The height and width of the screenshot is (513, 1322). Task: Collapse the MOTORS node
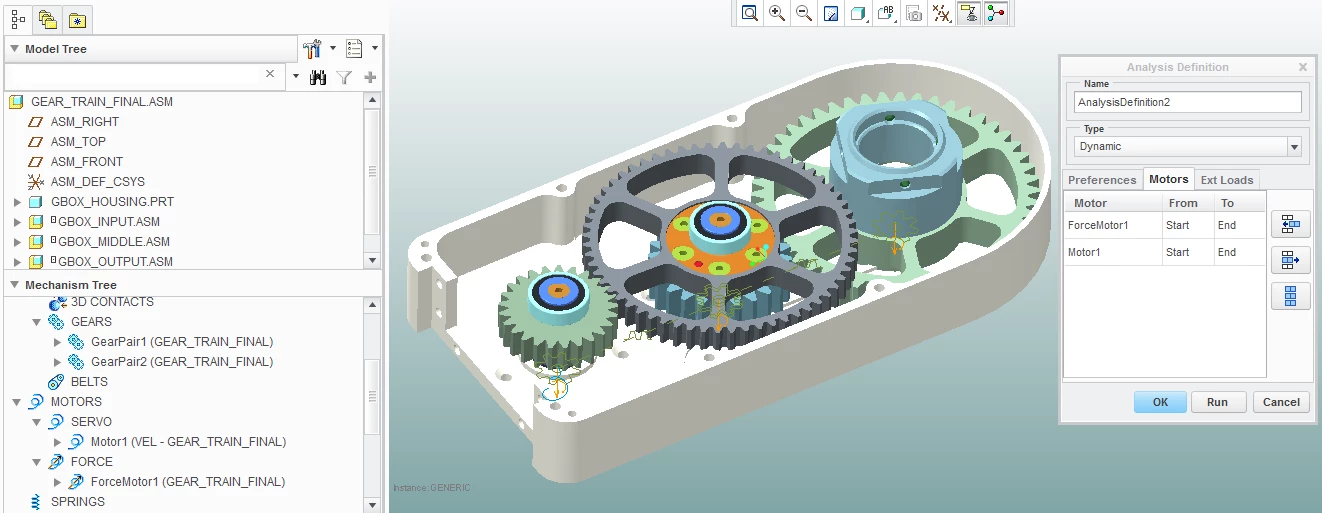(17, 402)
